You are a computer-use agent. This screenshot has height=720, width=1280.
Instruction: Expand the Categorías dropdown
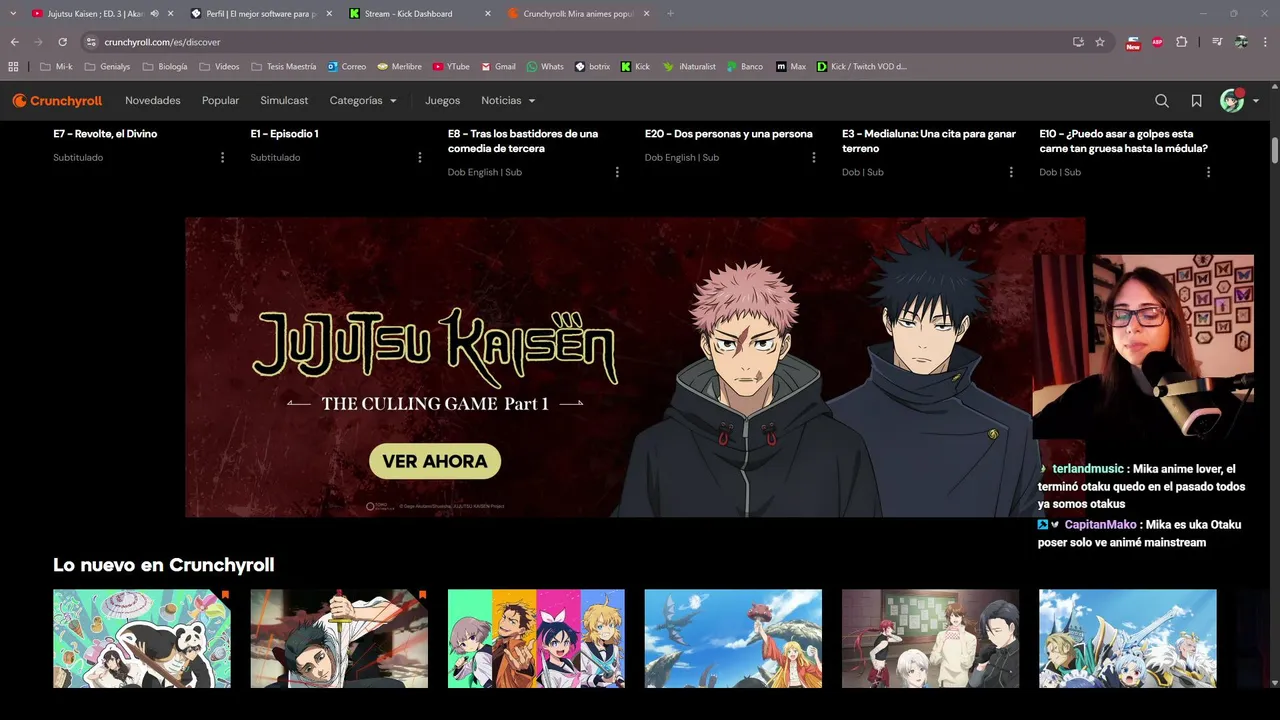pyautogui.click(x=363, y=101)
